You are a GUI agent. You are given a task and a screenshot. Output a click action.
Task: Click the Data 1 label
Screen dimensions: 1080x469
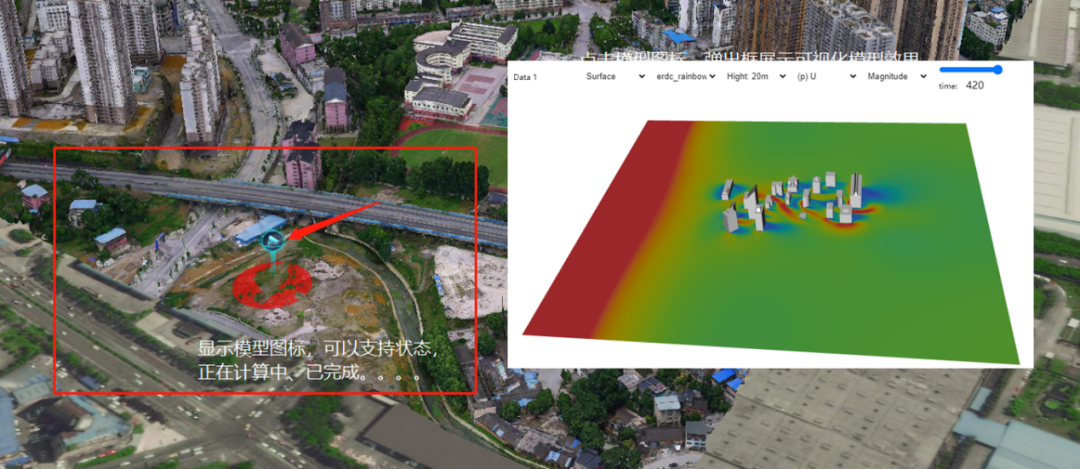(525, 77)
